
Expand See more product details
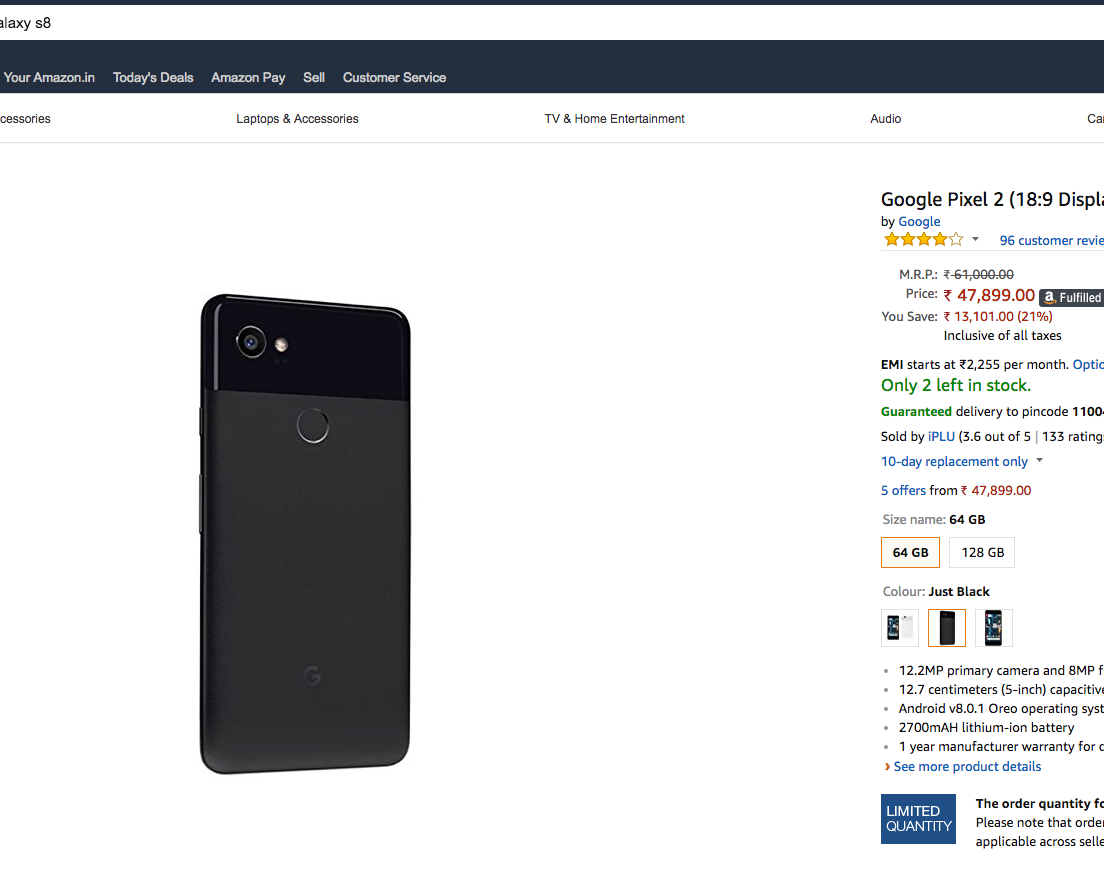click(x=967, y=767)
